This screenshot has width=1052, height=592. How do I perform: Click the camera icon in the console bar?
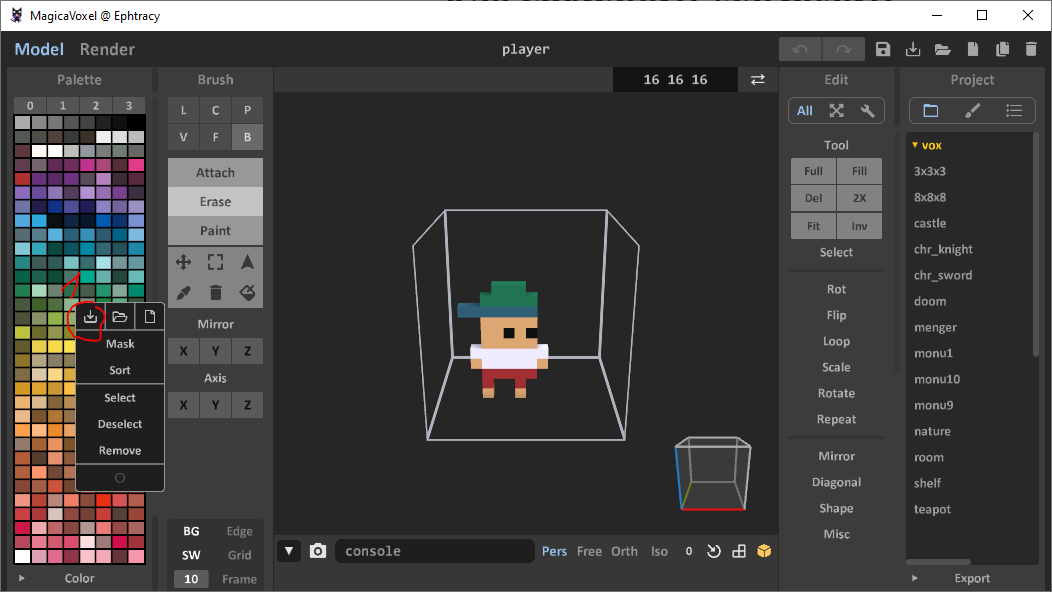(318, 550)
